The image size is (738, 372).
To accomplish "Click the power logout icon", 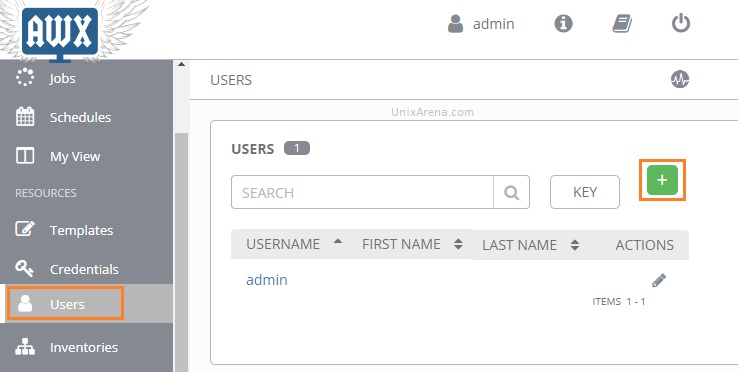I will click(681, 23).
